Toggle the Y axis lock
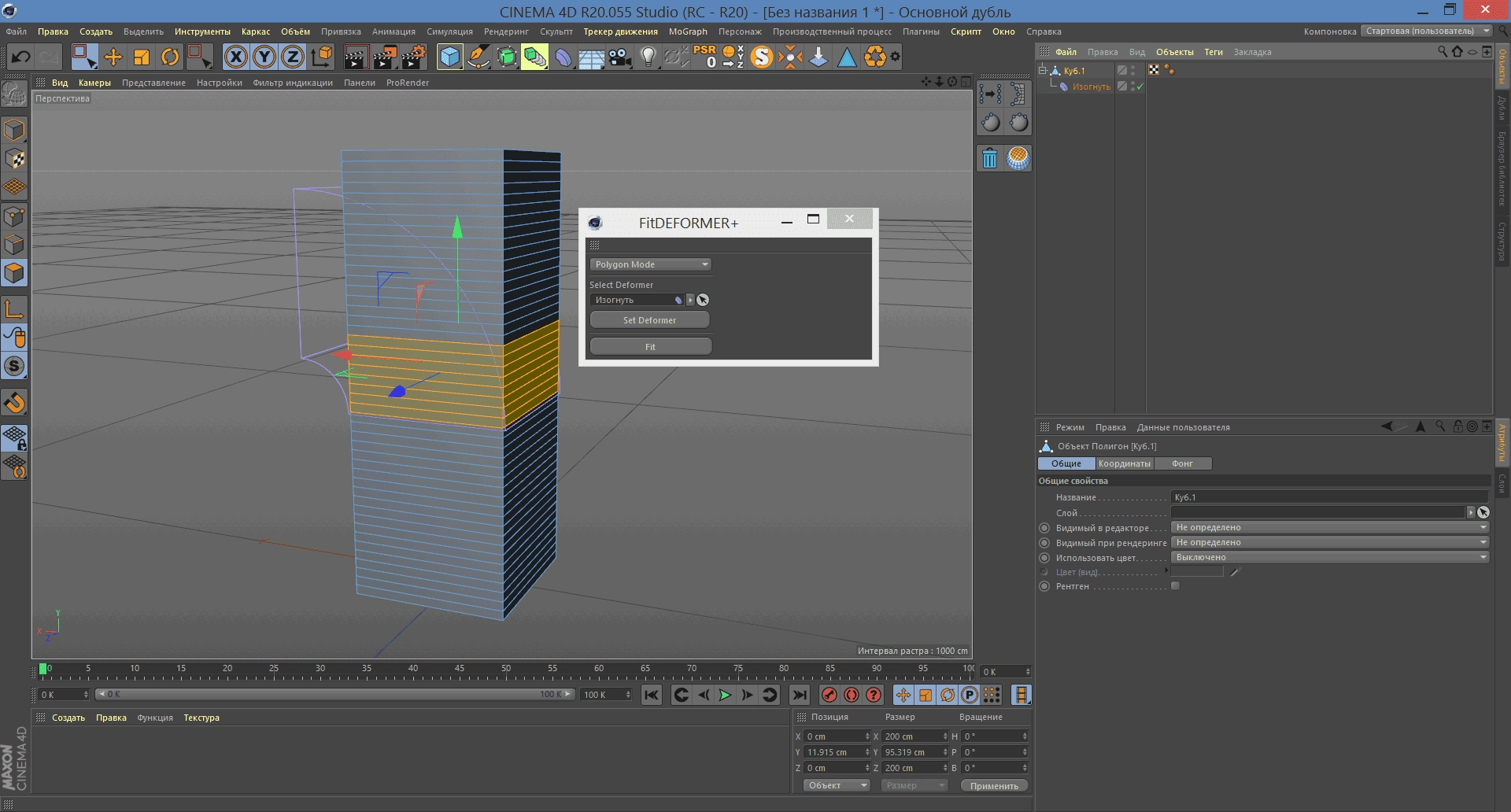Image resolution: width=1511 pixels, height=812 pixels. click(x=264, y=57)
